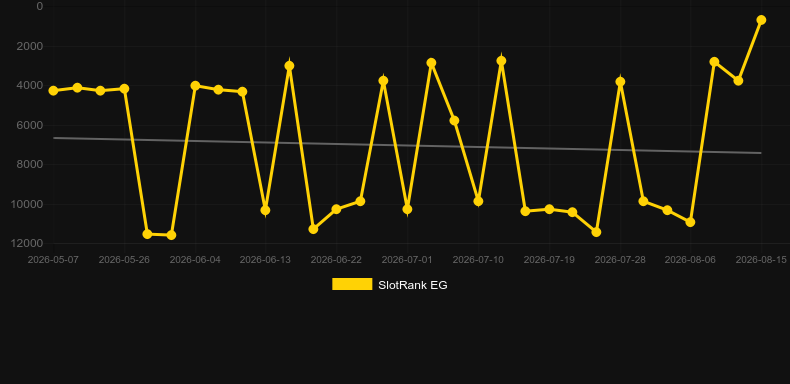The image size is (790, 384).
Task: Select the data point above 2026-07-19 label
Action: [549, 209]
